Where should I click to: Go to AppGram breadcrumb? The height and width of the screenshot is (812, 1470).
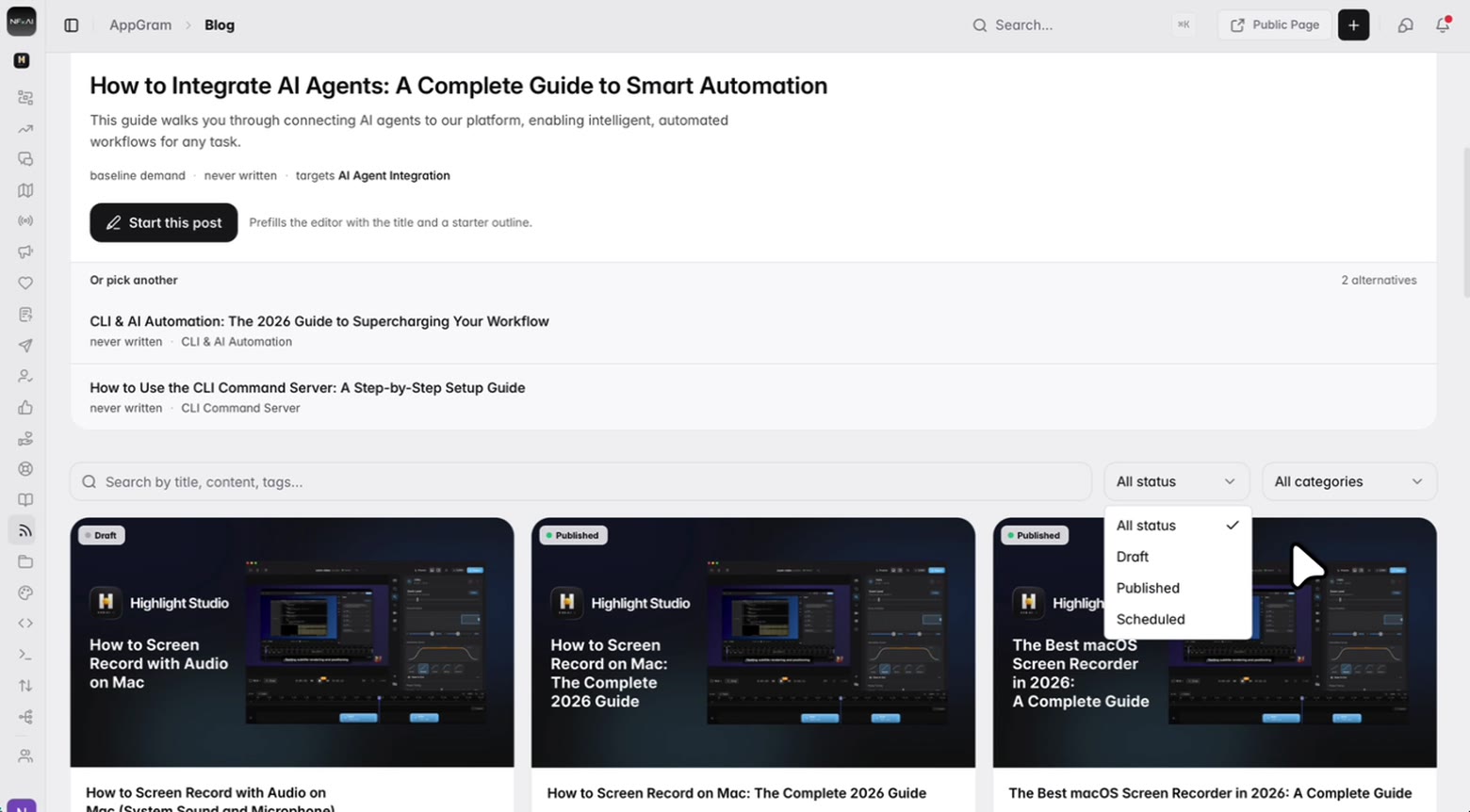pos(140,25)
